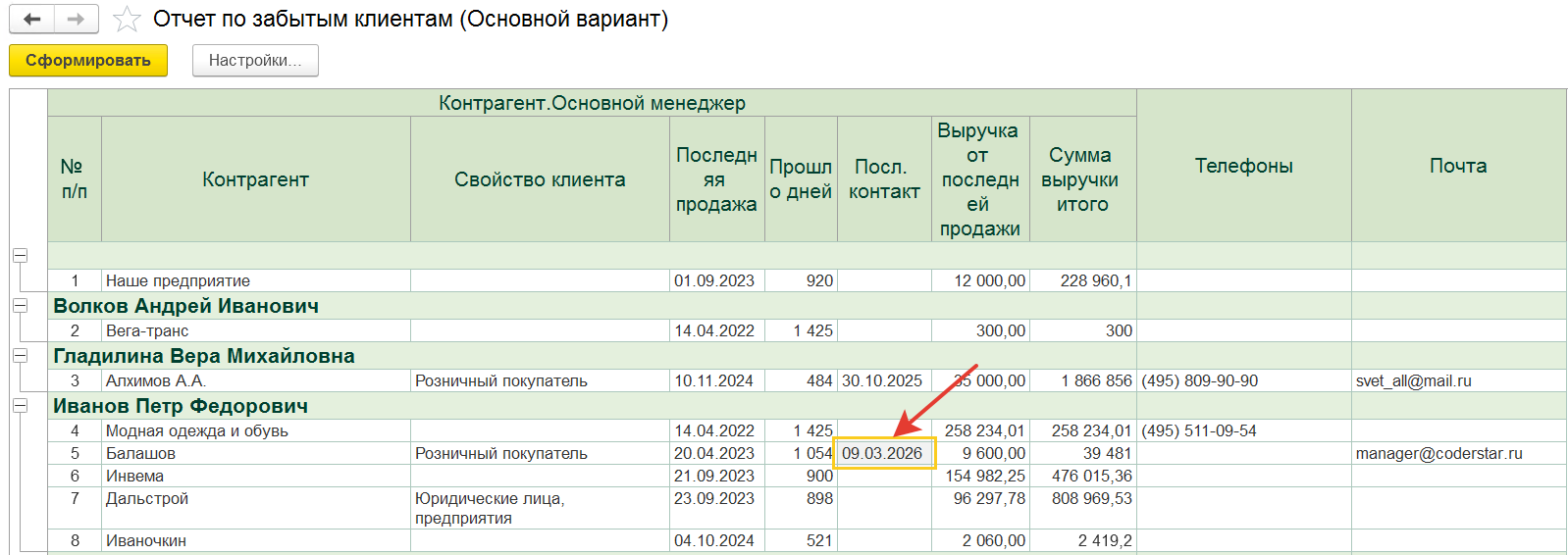Select the 154 982,25 revenue cell
Image resolution: width=1568 pixels, height=555 pixels.
[980, 476]
